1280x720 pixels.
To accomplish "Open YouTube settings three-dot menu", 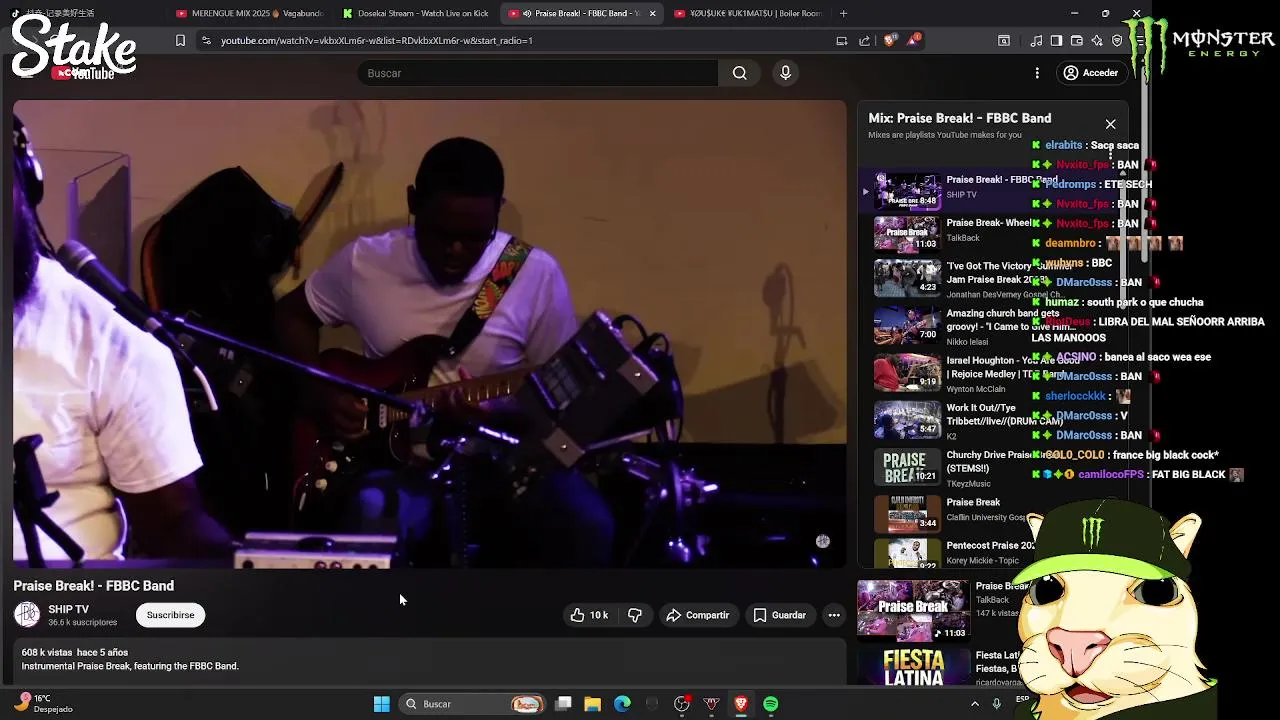I will tap(1037, 73).
